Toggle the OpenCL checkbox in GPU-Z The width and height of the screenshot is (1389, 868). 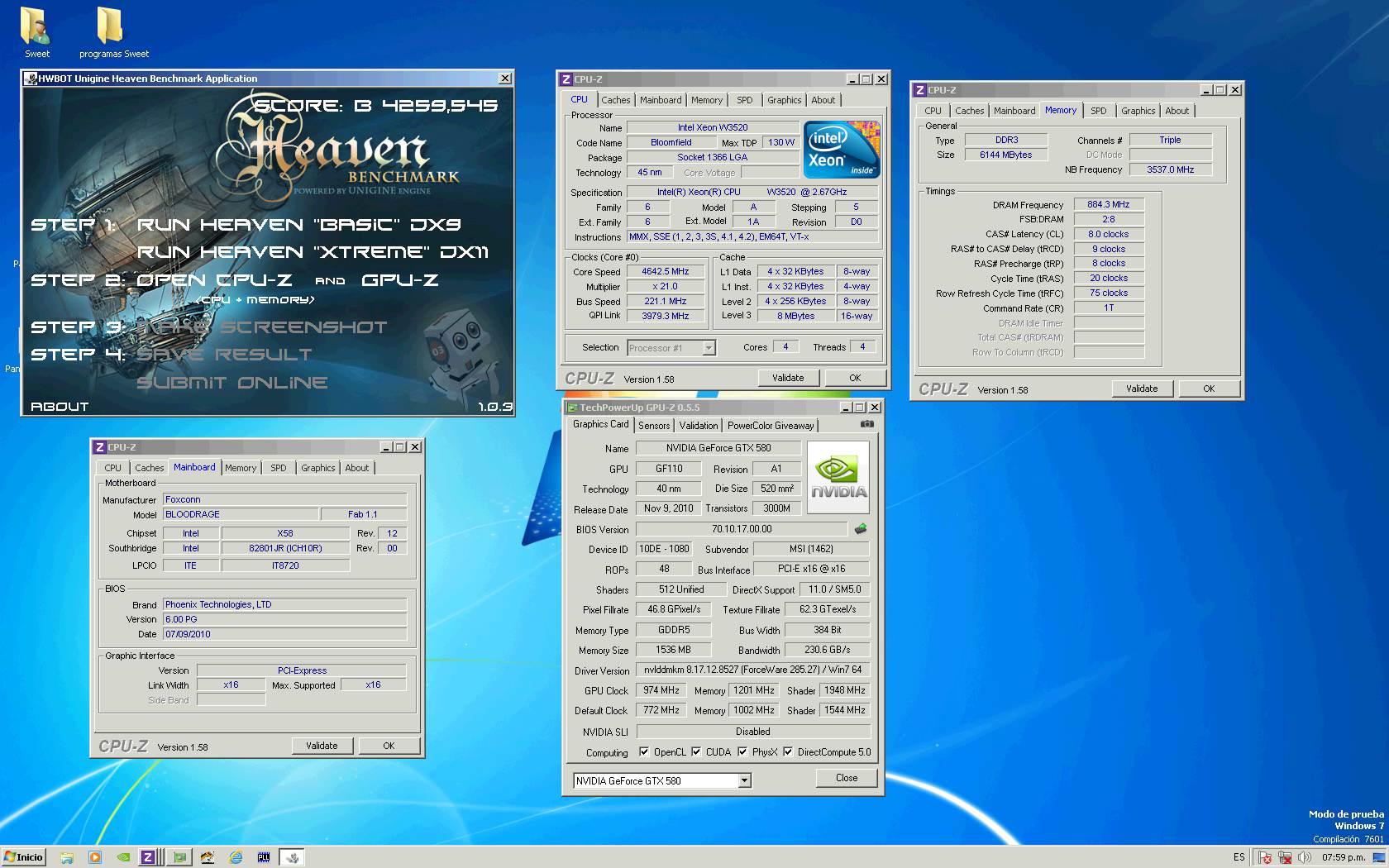644,752
